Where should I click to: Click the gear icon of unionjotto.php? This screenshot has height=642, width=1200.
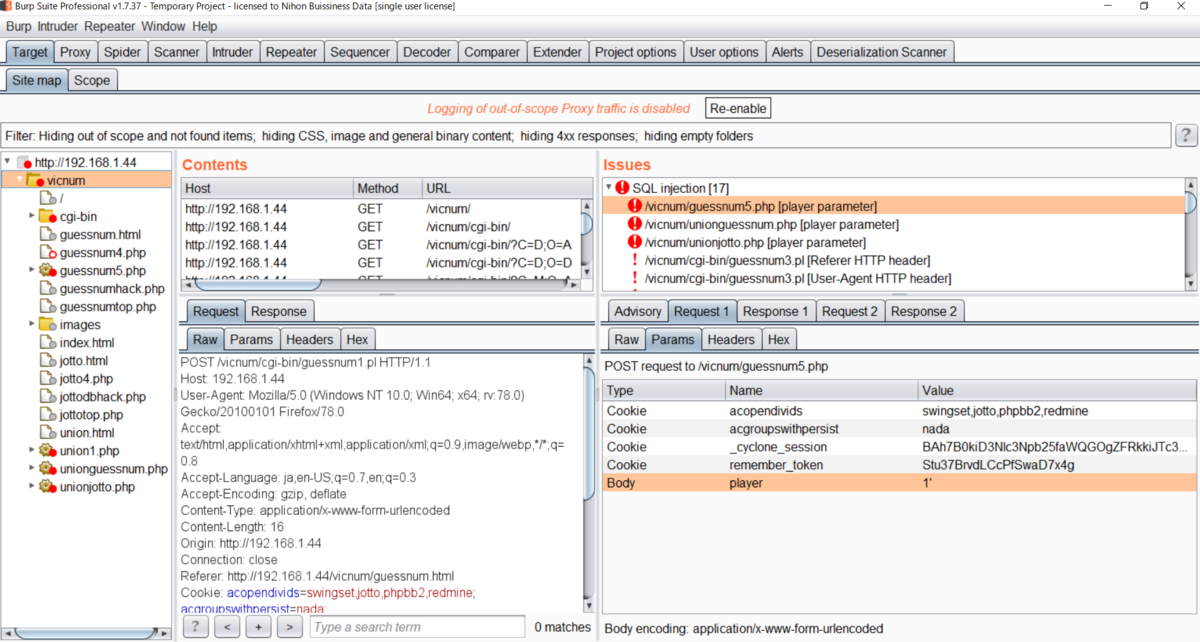point(48,487)
